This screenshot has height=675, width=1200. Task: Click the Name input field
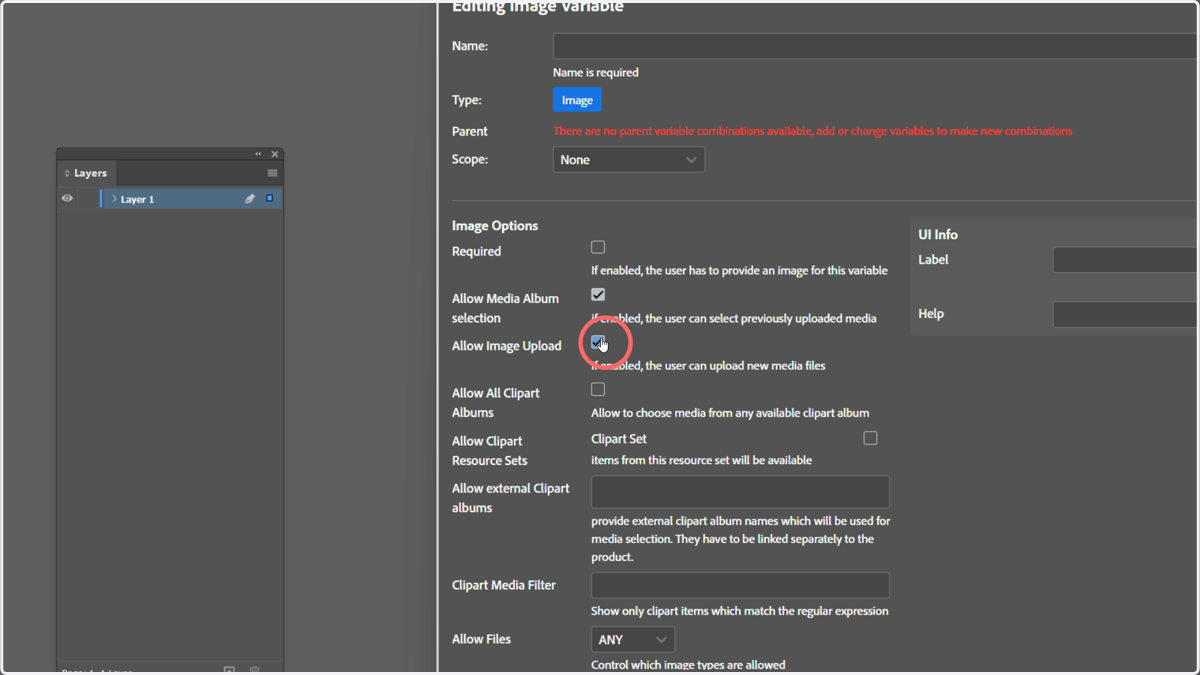point(876,46)
